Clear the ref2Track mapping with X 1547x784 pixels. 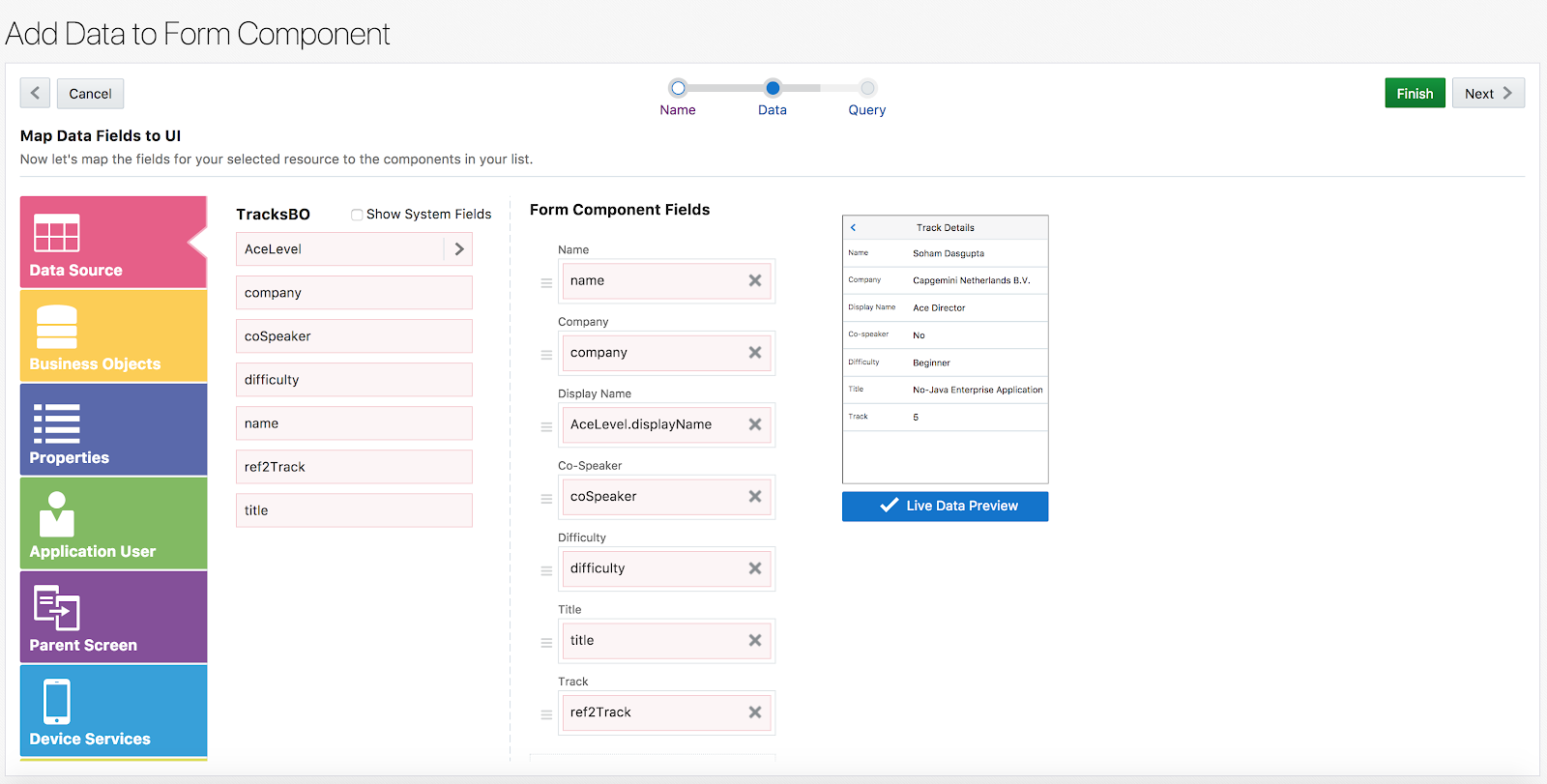pos(755,712)
